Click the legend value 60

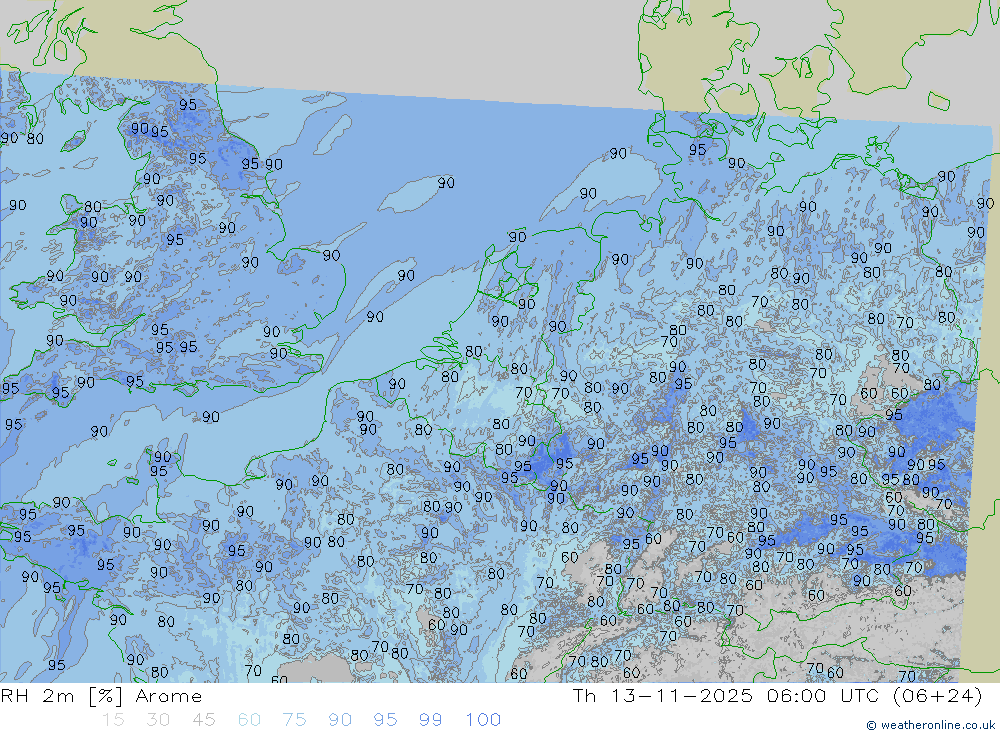(249, 720)
